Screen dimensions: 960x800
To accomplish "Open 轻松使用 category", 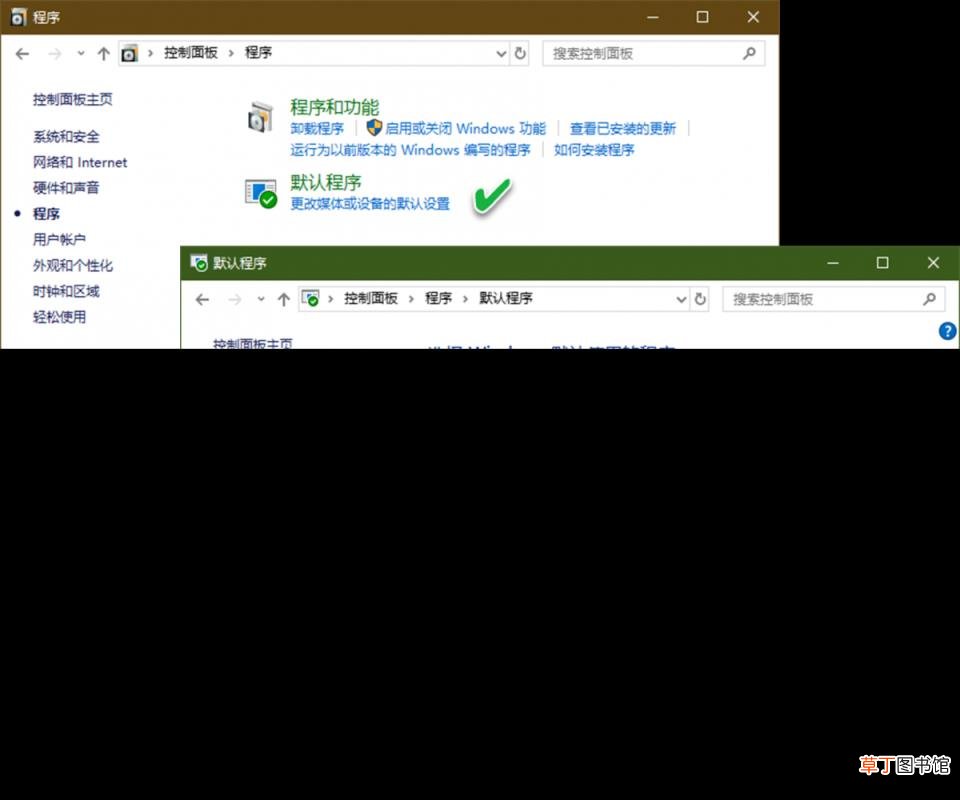I will coord(59,317).
